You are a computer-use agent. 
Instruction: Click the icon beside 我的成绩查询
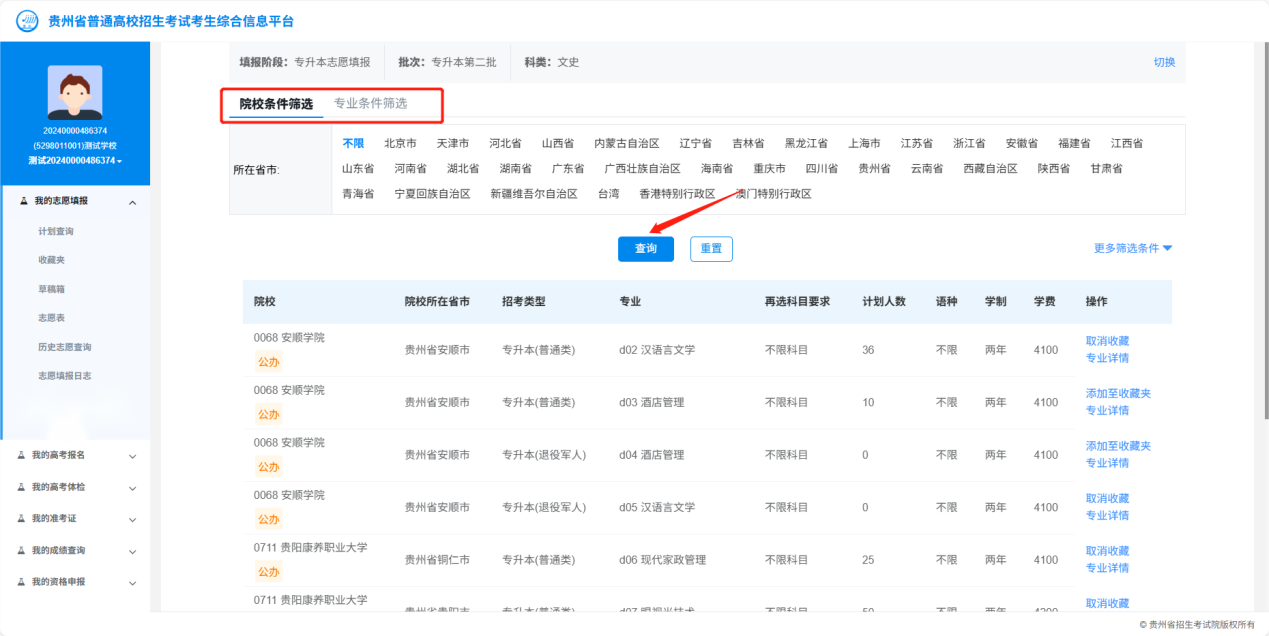coord(23,550)
